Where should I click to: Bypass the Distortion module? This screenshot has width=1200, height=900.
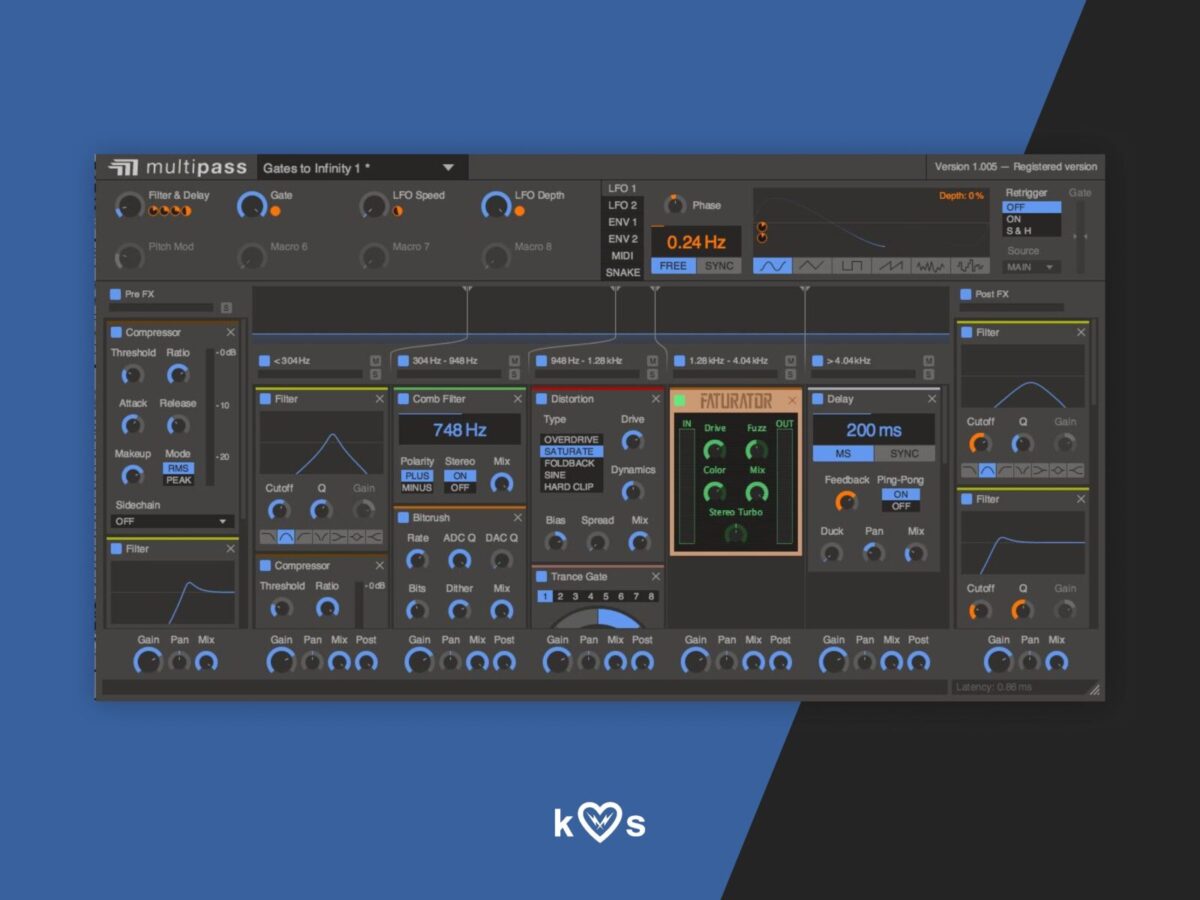[x=541, y=399]
